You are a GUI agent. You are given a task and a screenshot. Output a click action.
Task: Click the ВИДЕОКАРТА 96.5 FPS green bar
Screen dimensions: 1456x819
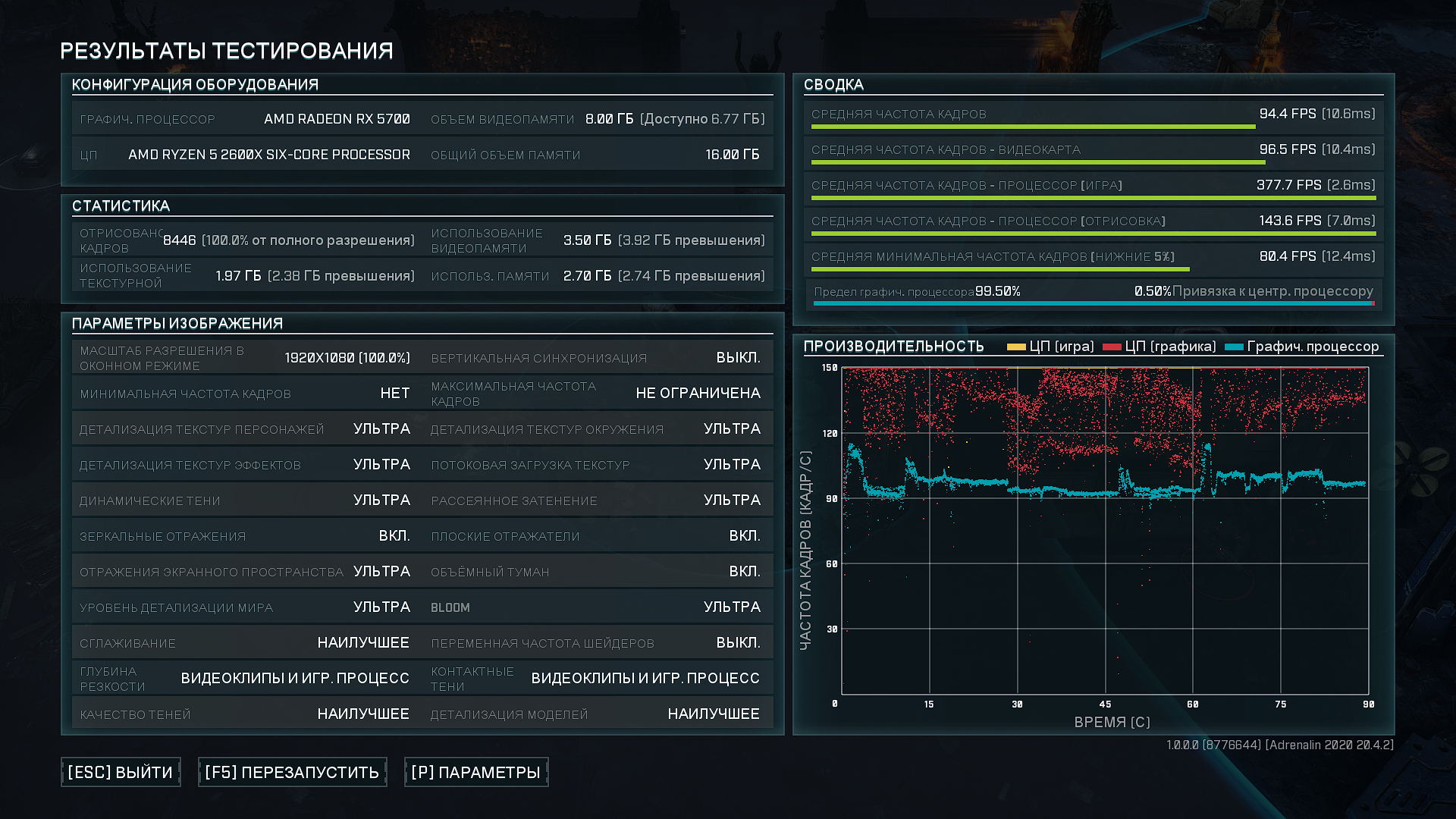[1037, 162]
